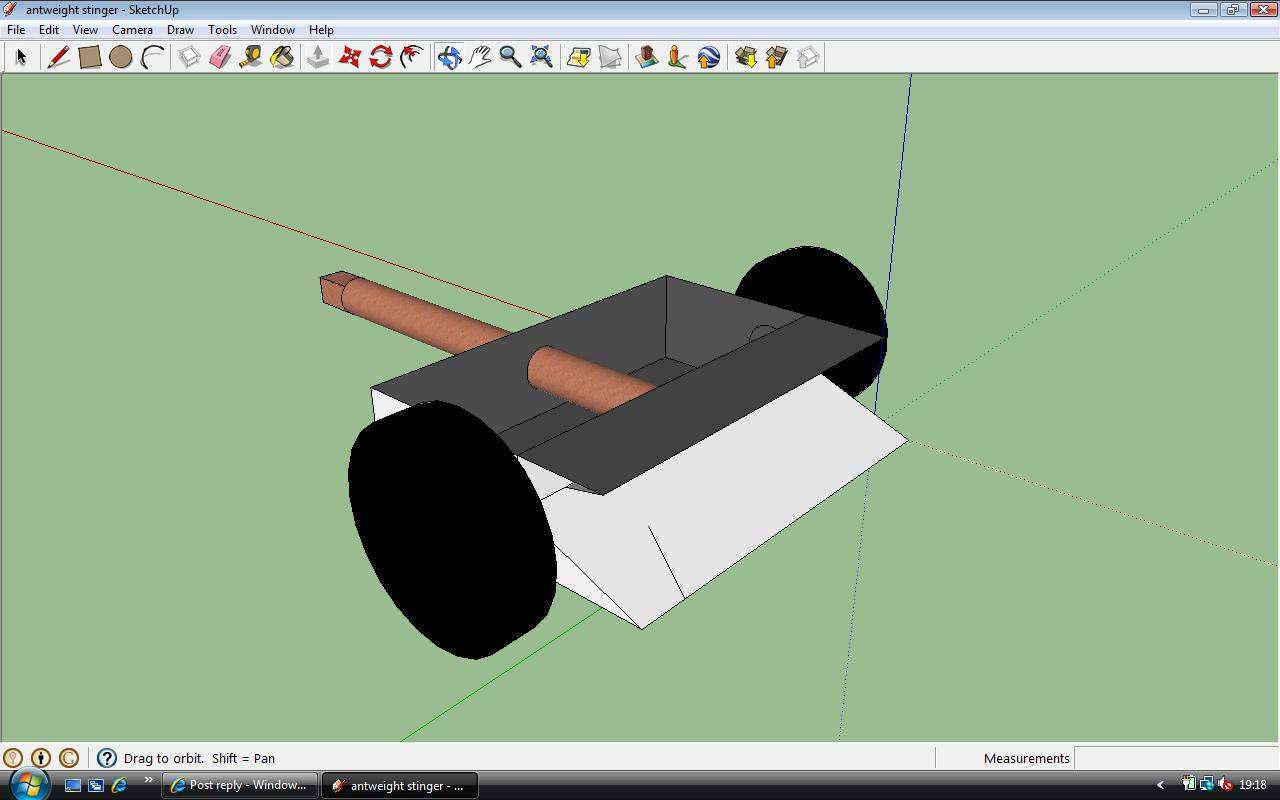Select the Eraser tool
This screenshot has height=800, width=1280.
tap(220, 57)
